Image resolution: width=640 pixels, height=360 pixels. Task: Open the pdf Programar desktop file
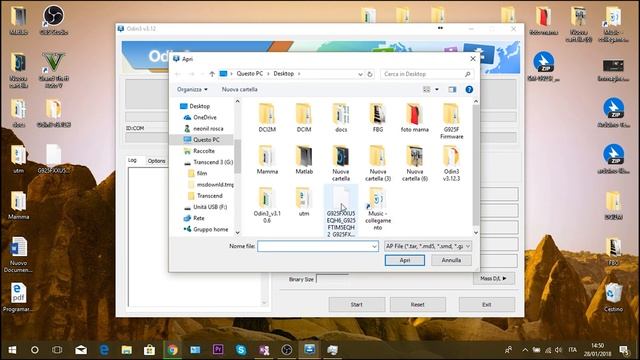pos(18,298)
